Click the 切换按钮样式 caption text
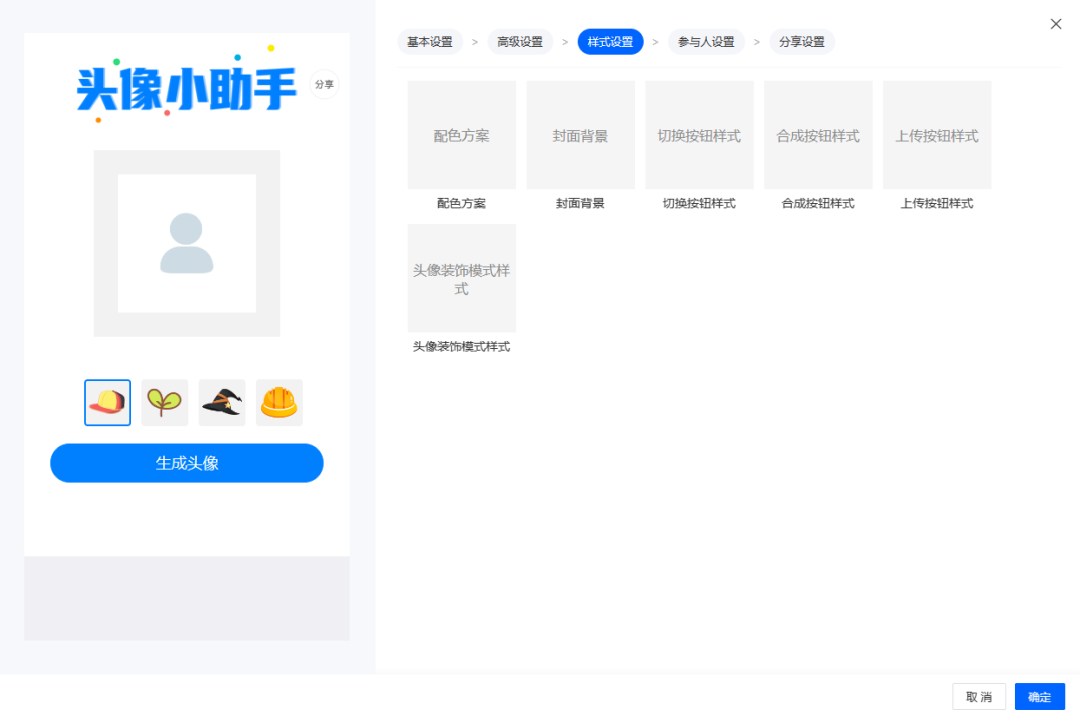Screen dimensions: 1080x723 [699, 204]
